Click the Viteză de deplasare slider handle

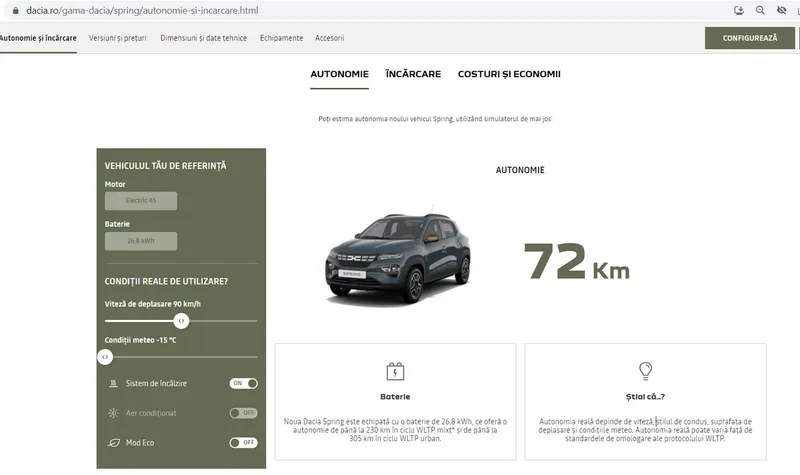point(181,321)
